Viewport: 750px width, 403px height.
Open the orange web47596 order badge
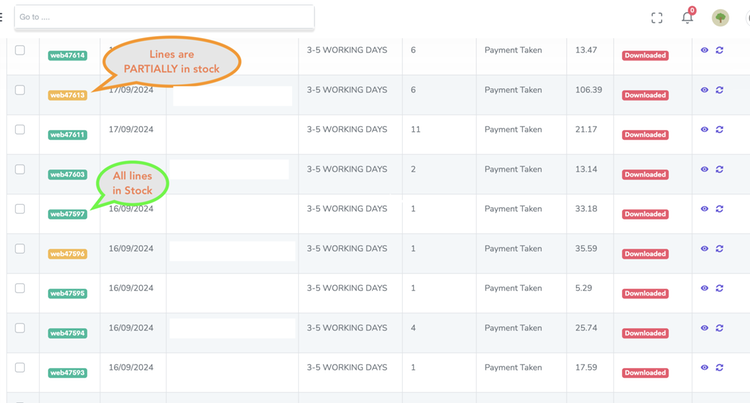[x=67, y=254]
